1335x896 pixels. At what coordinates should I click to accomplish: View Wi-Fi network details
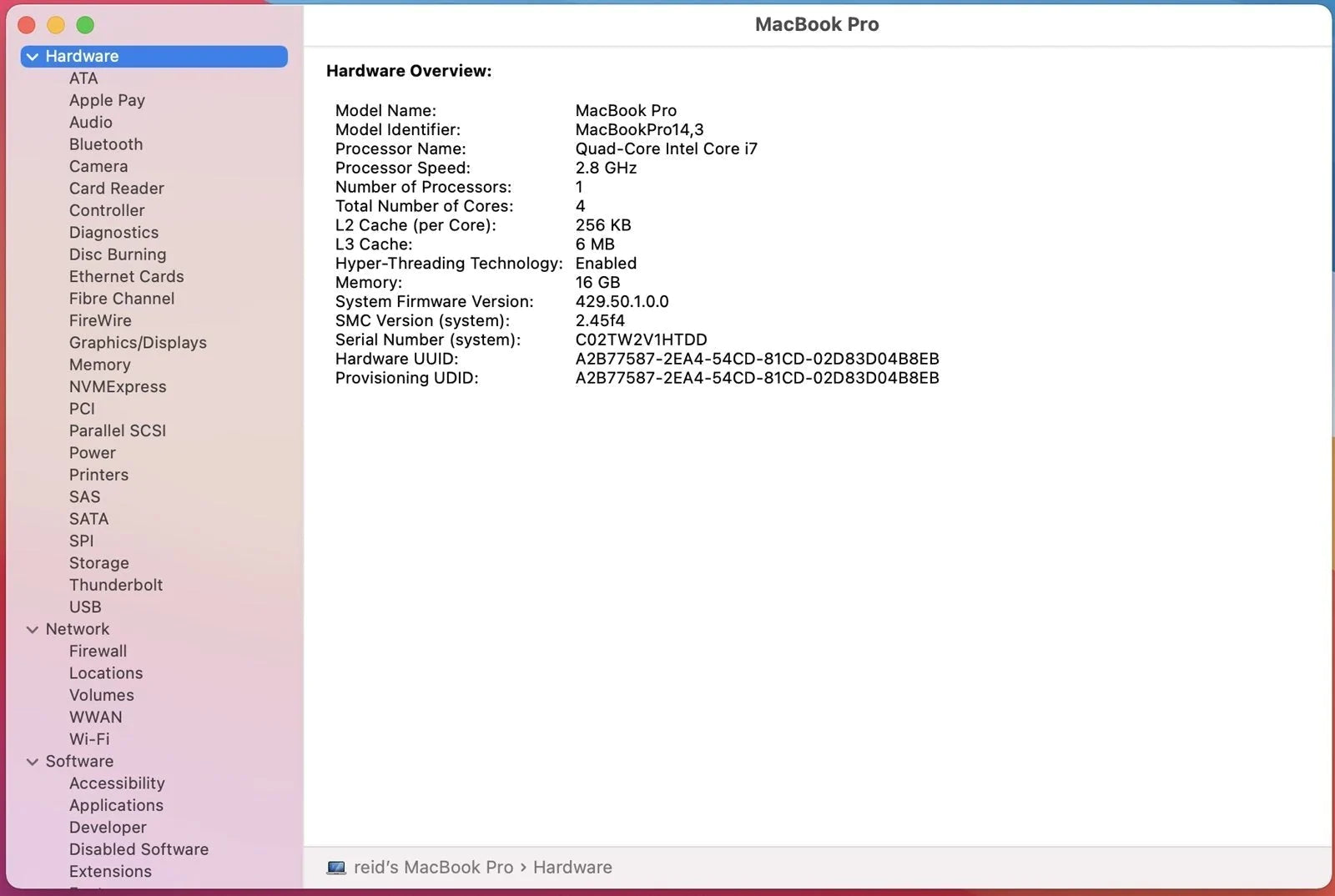(x=89, y=739)
